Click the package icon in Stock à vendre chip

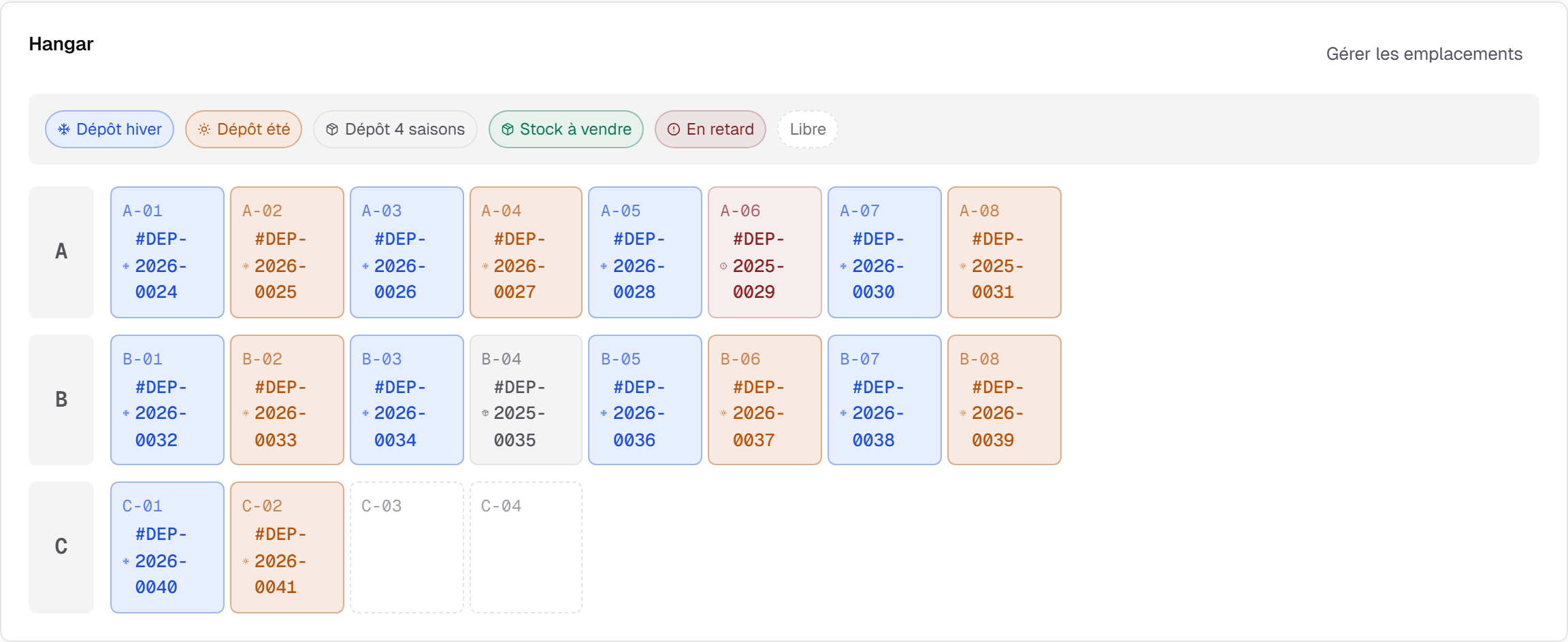click(x=508, y=129)
